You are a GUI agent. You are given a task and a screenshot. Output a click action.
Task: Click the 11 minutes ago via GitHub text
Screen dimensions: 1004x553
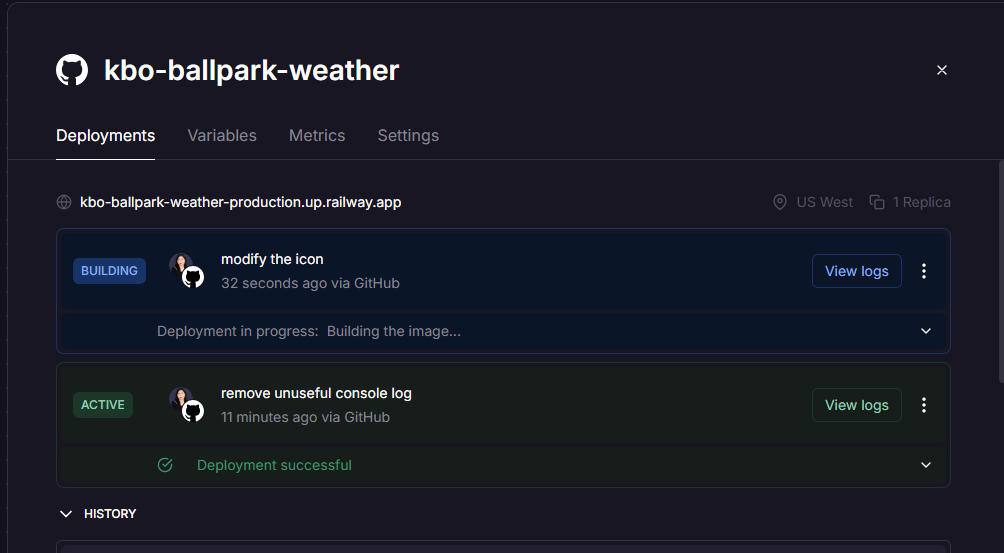pyautogui.click(x=305, y=417)
